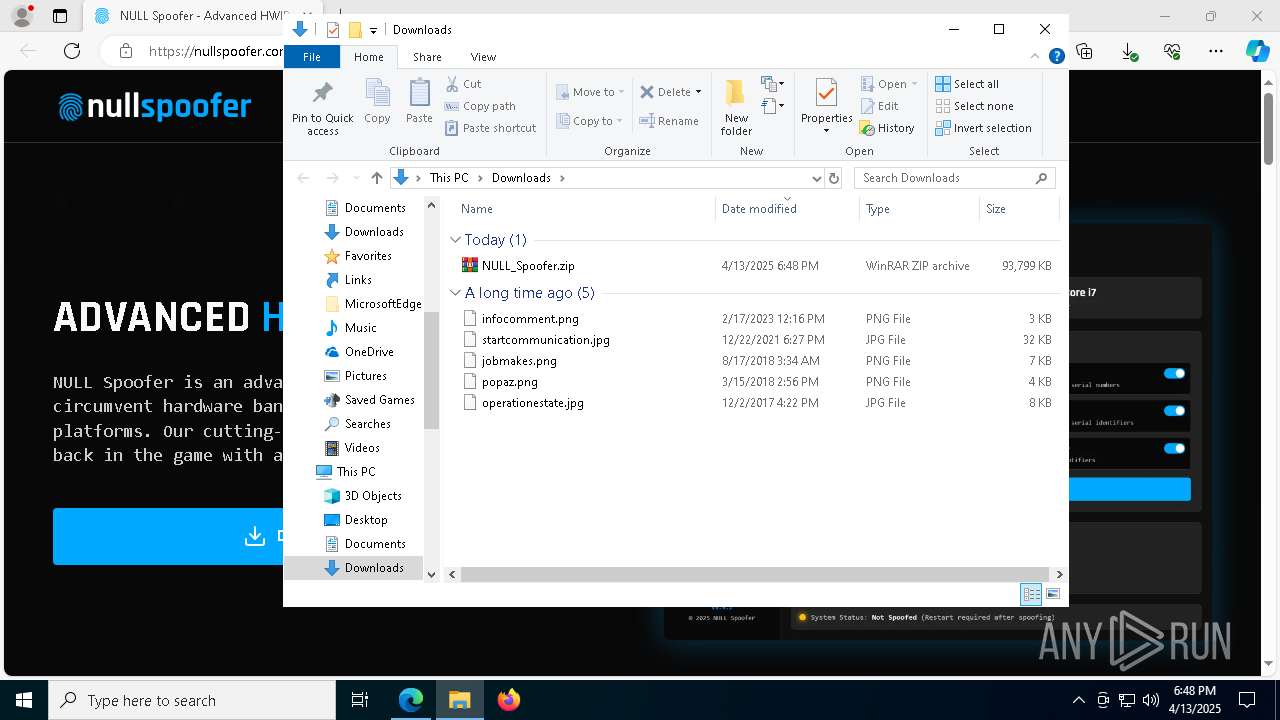Sort by Date modified column
Image resolution: width=1280 pixels, height=720 pixels.
[x=786, y=209]
